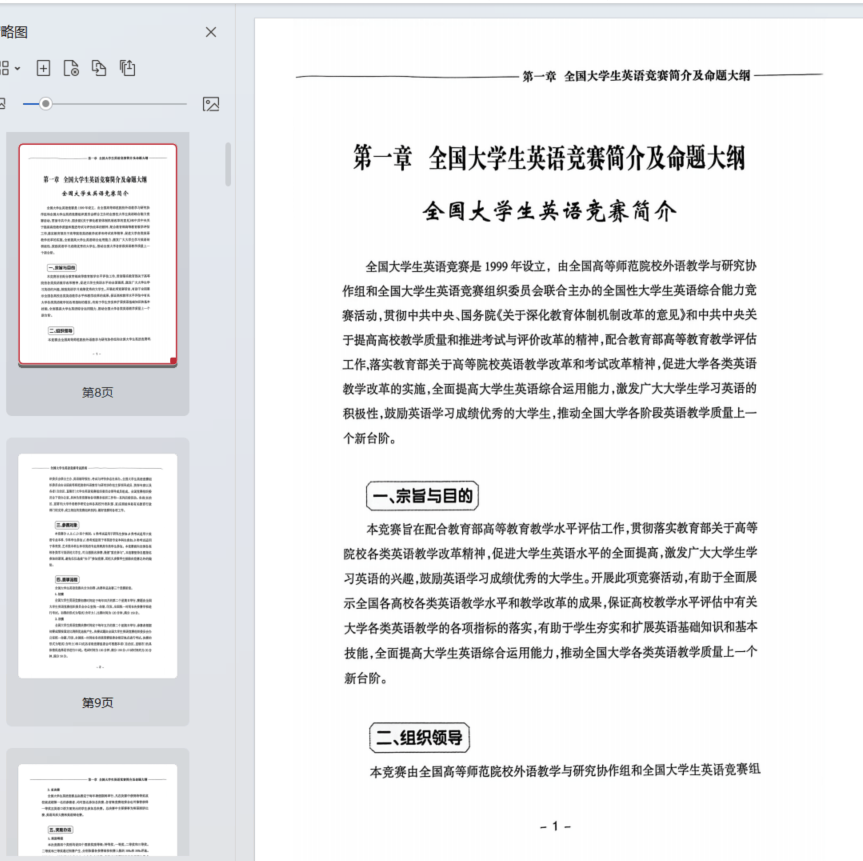Click the extract pages icon with up arrow
Screen dimensions: 863x861
(x=128, y=68)
